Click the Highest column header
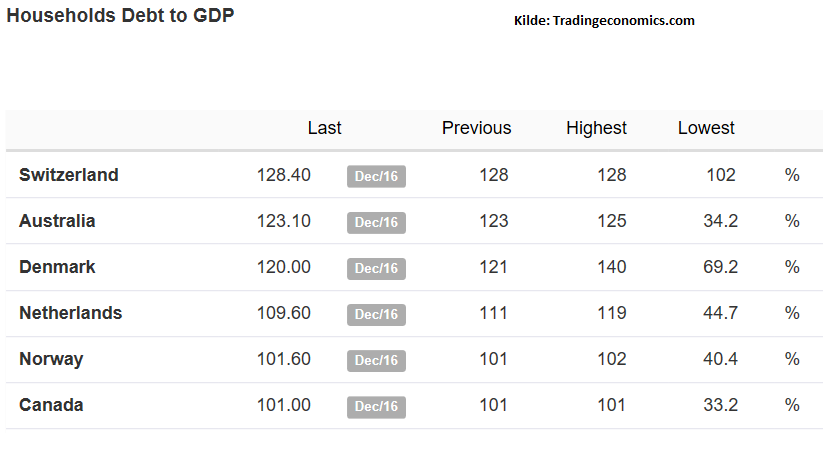823x460 pixels. pos(596,128)
